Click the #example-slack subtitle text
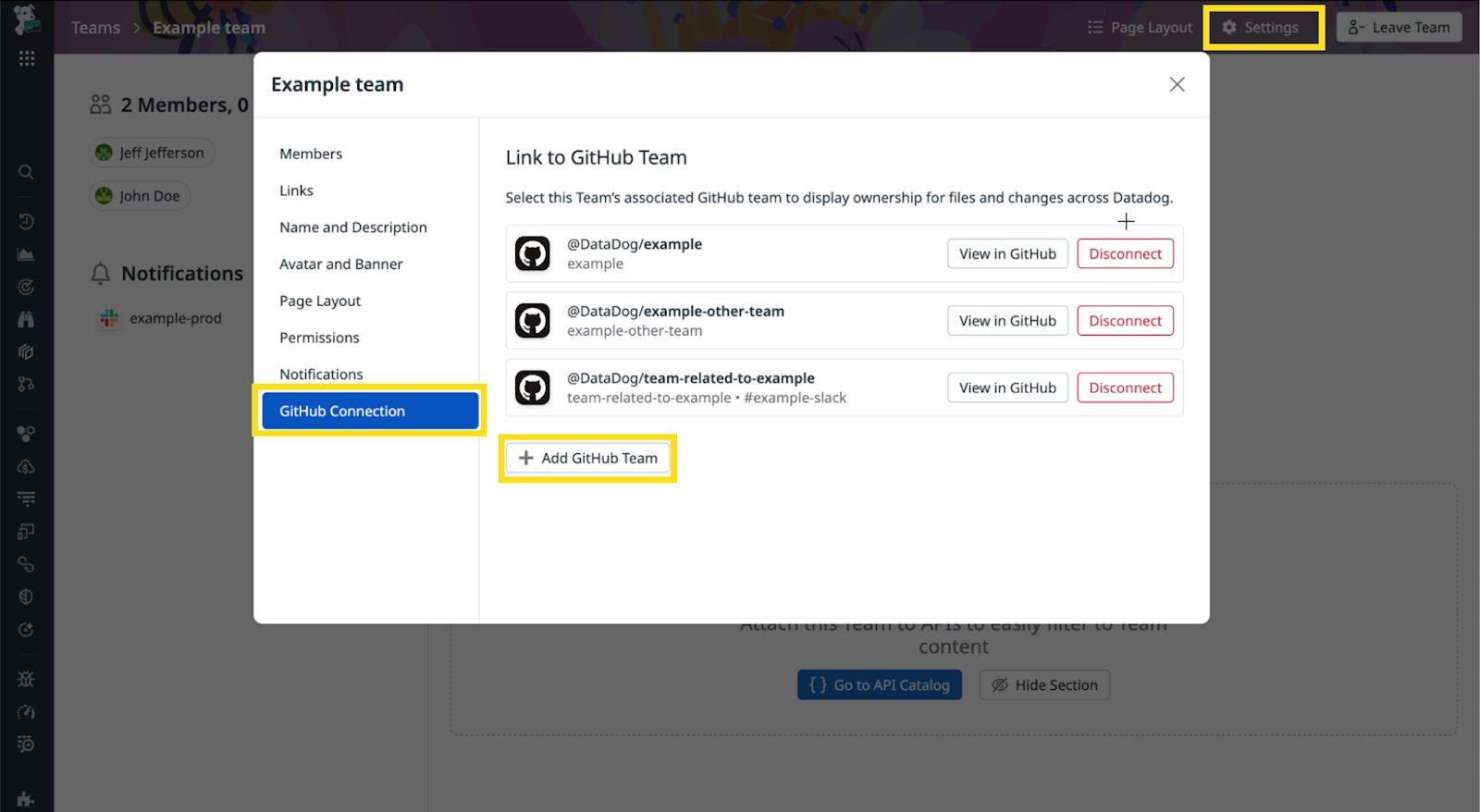Screen dimensions: 1480x812 (x=795, y=398)
